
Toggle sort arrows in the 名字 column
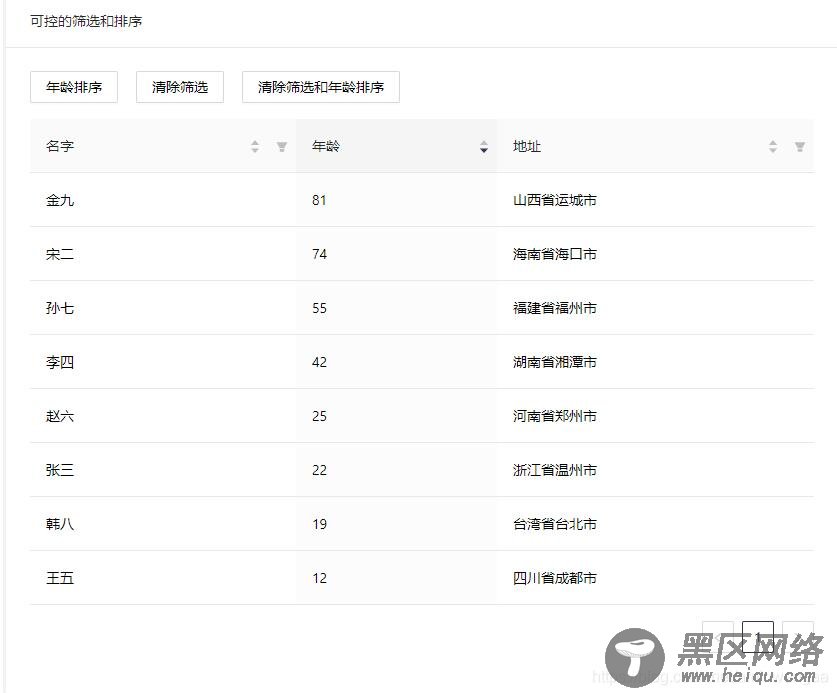point(255,146)
